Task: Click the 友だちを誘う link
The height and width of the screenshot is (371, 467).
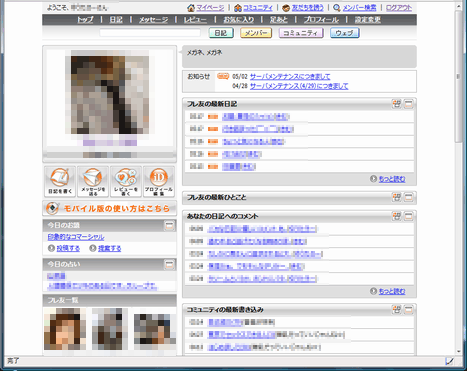Action: pyautogui.click(x=308, y=7)
